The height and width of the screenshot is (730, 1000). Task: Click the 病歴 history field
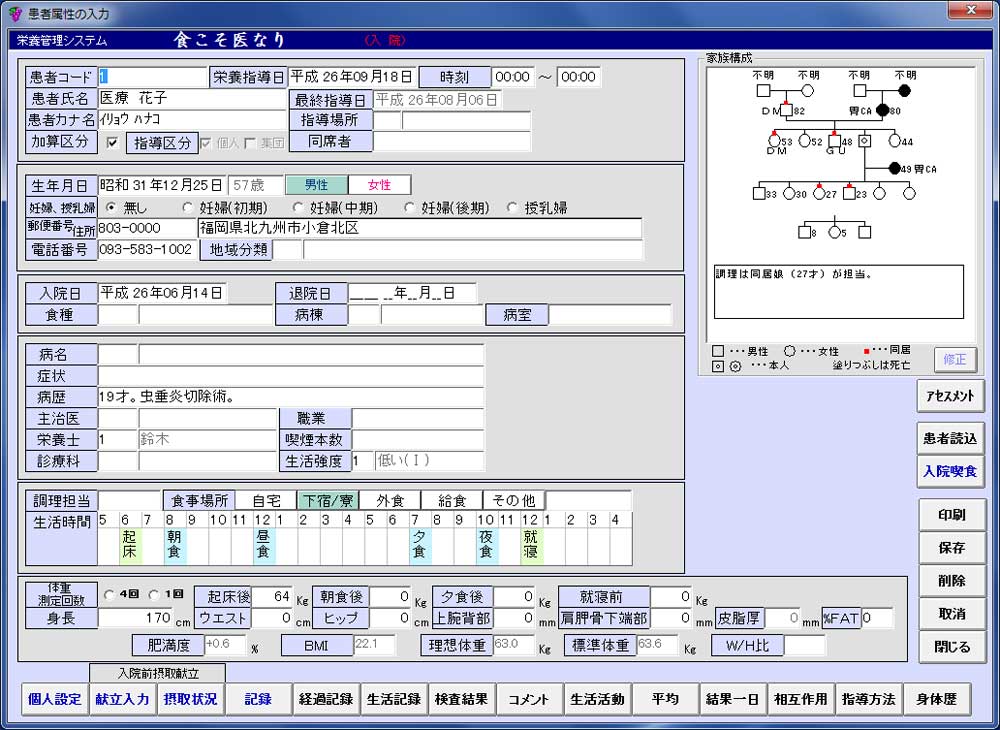(x=291, y=397)
